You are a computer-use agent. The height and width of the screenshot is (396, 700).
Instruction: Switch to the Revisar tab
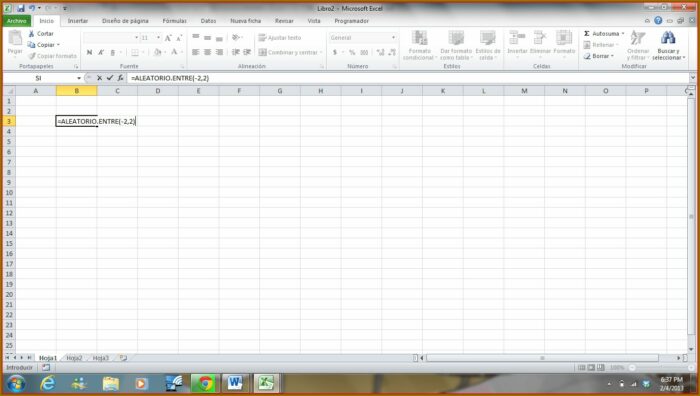pos(284,21)
